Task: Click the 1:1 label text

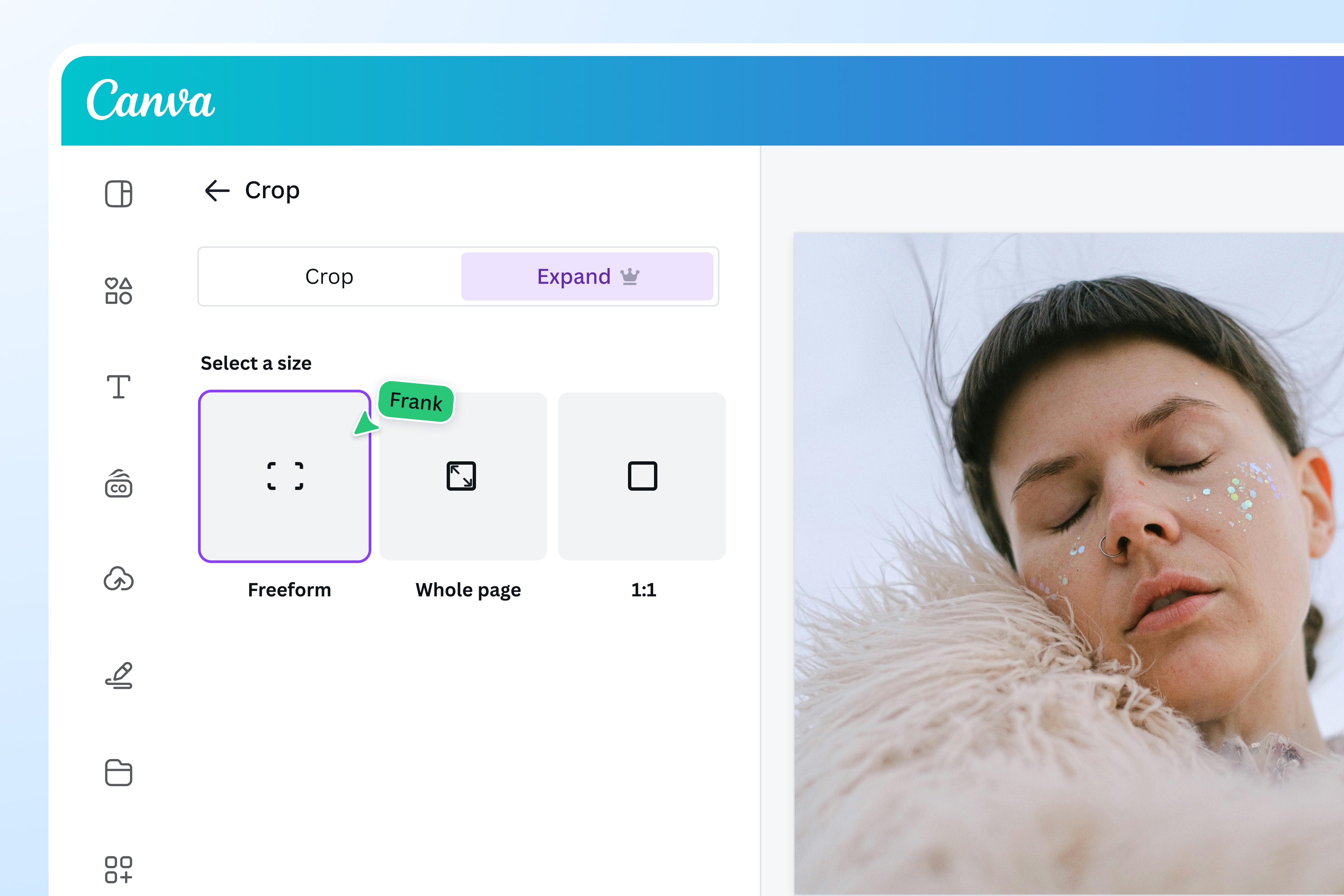Action: click(x=643, y=590)
